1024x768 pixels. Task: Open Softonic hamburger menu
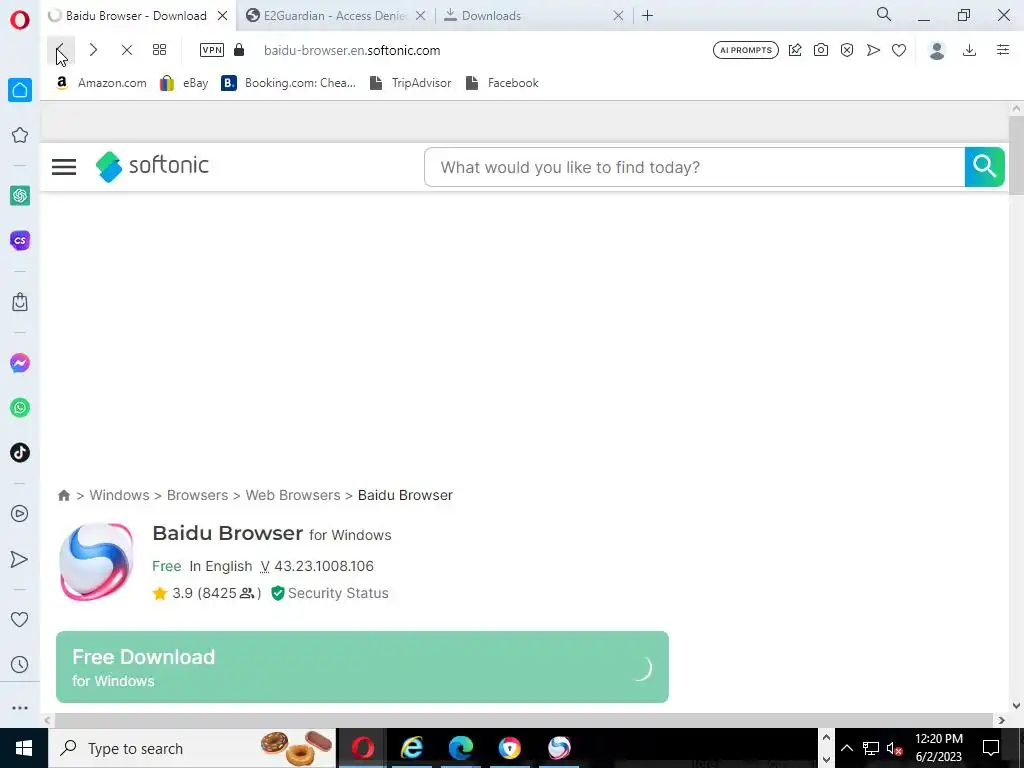[64, 167]
